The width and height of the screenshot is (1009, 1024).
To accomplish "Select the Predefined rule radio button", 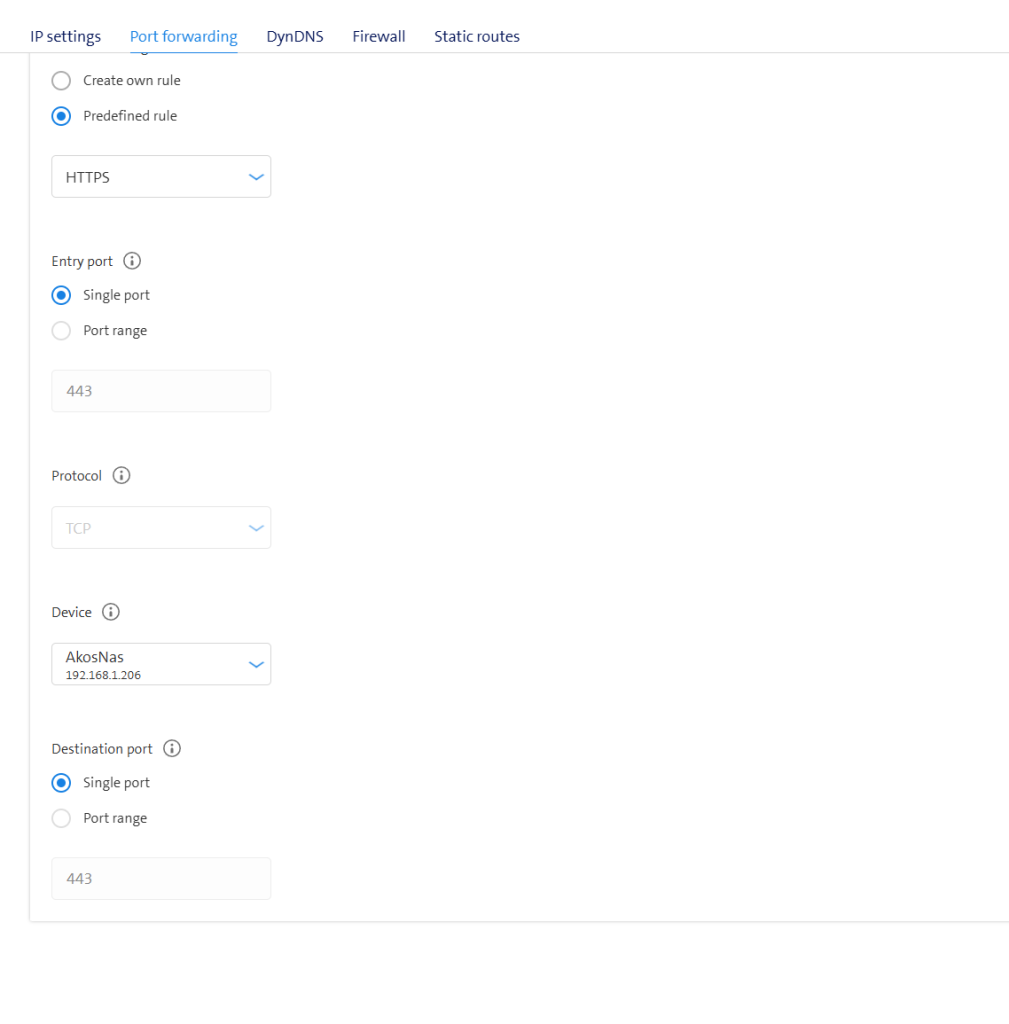I will pyautogui.click(x=62, y=116).
